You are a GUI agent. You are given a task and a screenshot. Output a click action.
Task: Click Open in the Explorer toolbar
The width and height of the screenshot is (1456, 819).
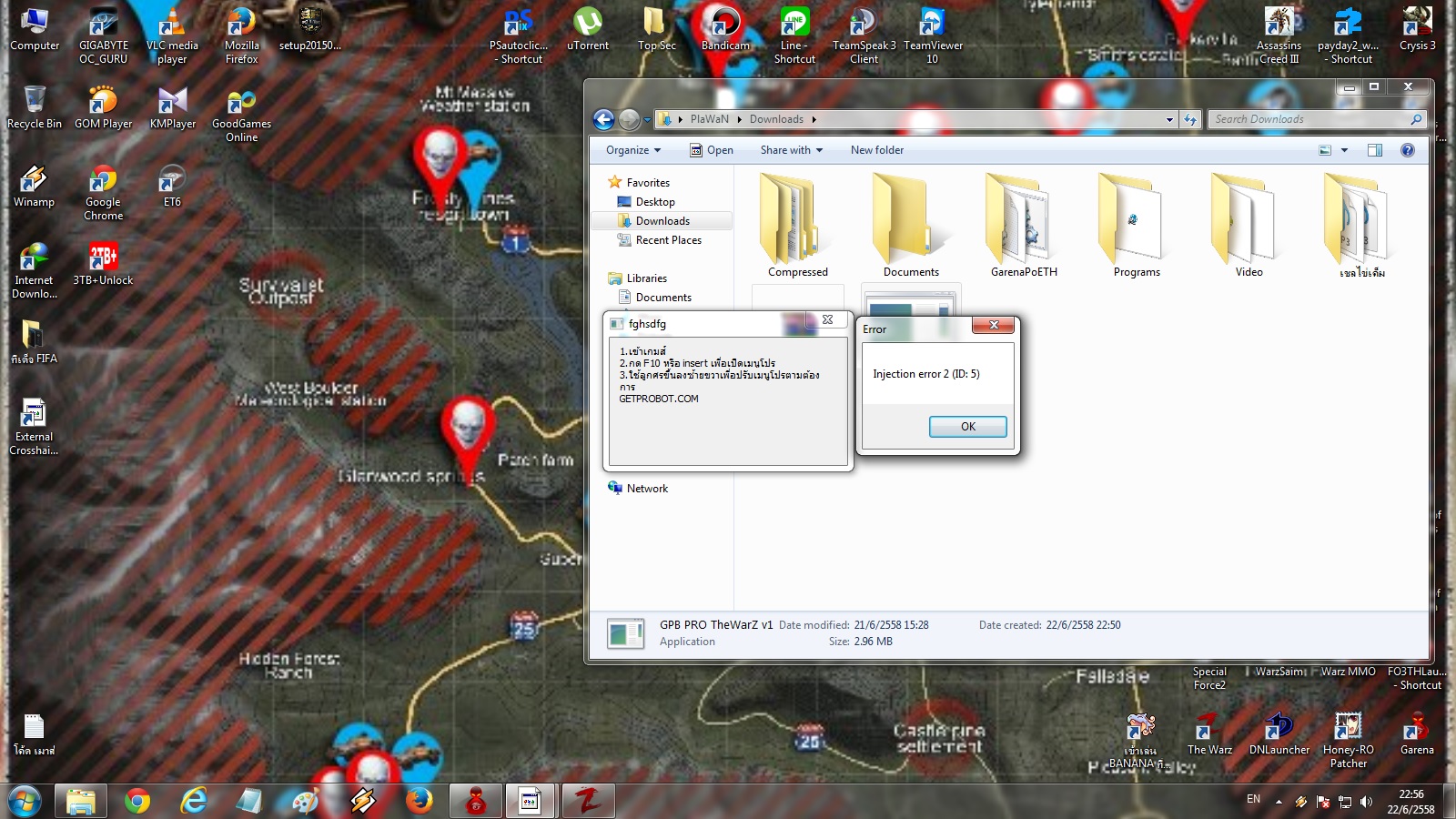[x=712, y=150]
